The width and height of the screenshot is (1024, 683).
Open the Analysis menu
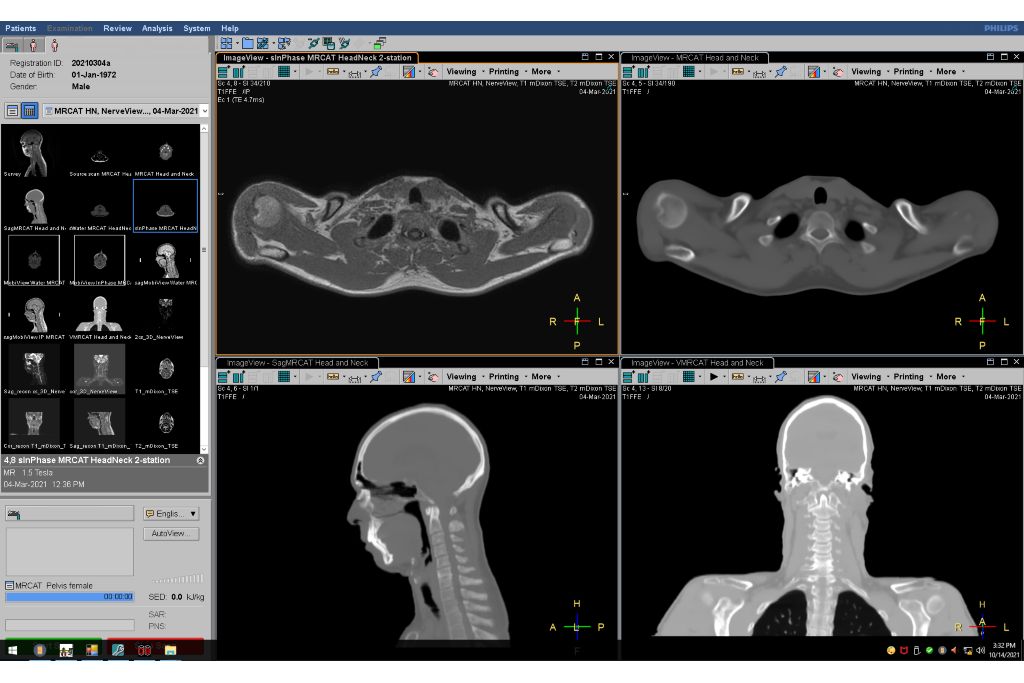pos(157,28)
